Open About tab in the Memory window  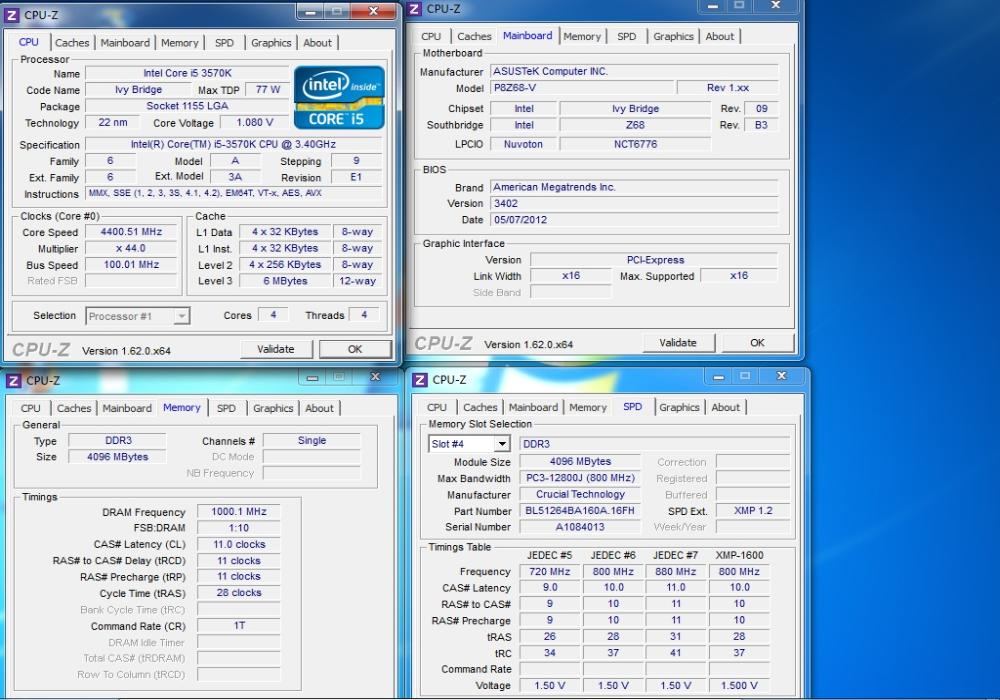tap(320, 408)
